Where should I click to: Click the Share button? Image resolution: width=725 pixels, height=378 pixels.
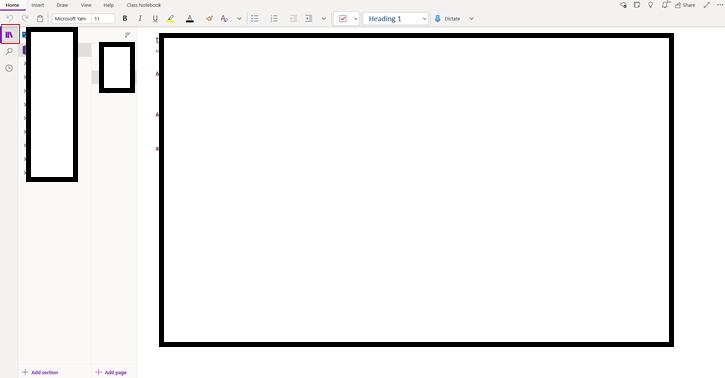pyautogui.click(x=685, y=5)
